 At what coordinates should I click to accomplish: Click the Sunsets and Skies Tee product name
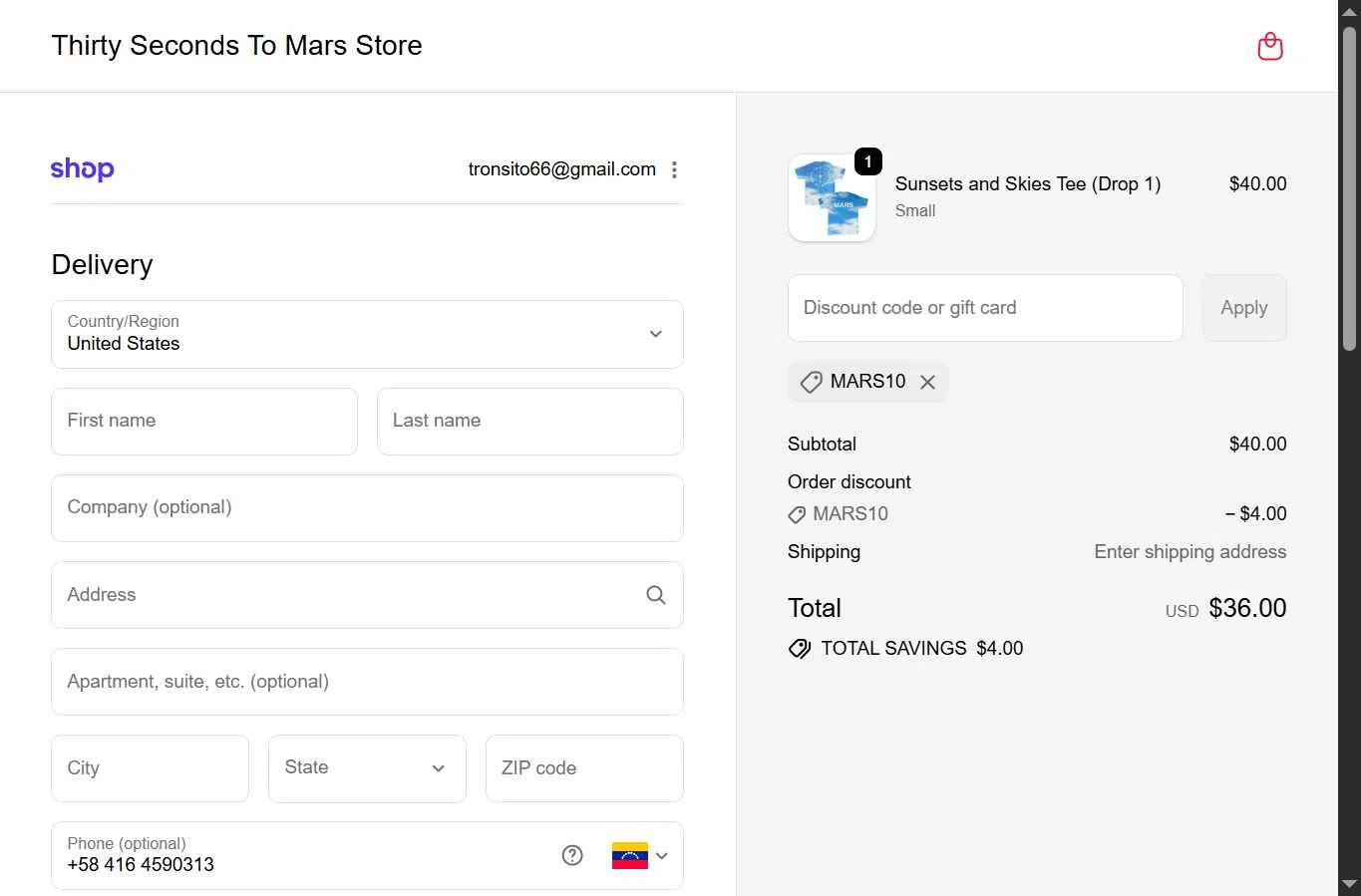pyautogui.click(x=1028, y=184)
